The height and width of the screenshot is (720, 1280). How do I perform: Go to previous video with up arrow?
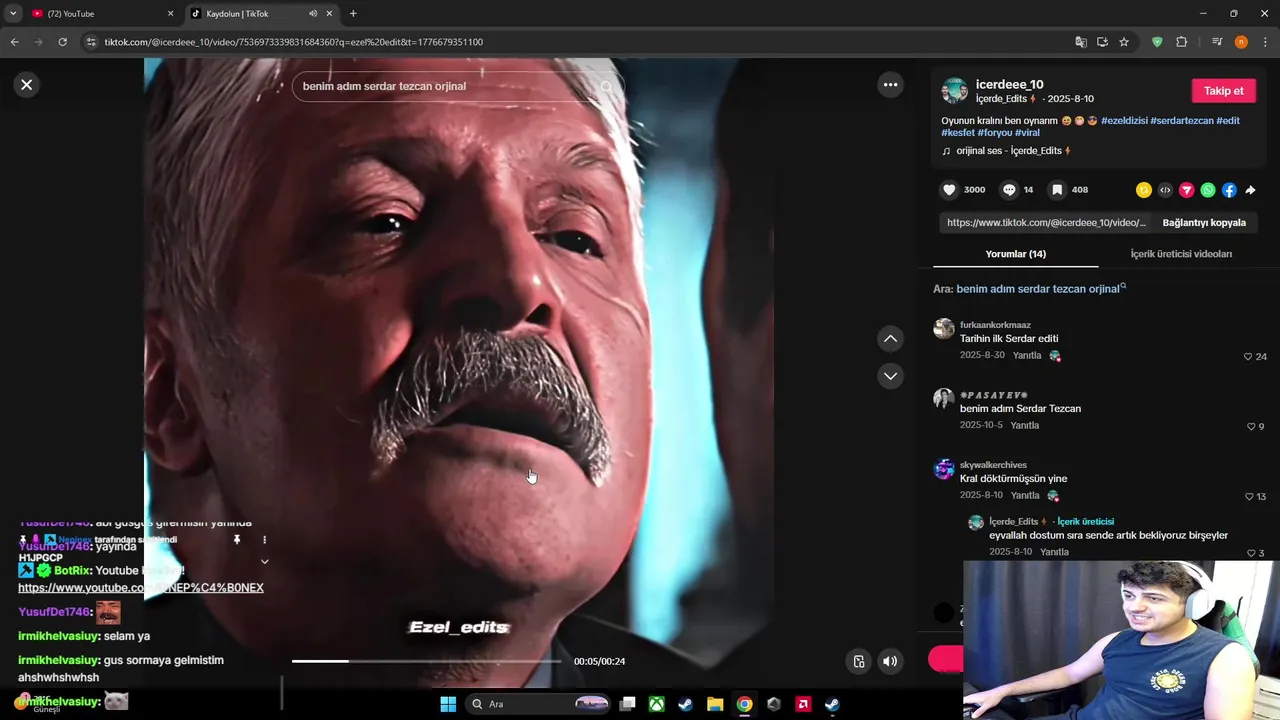(890, 339)
